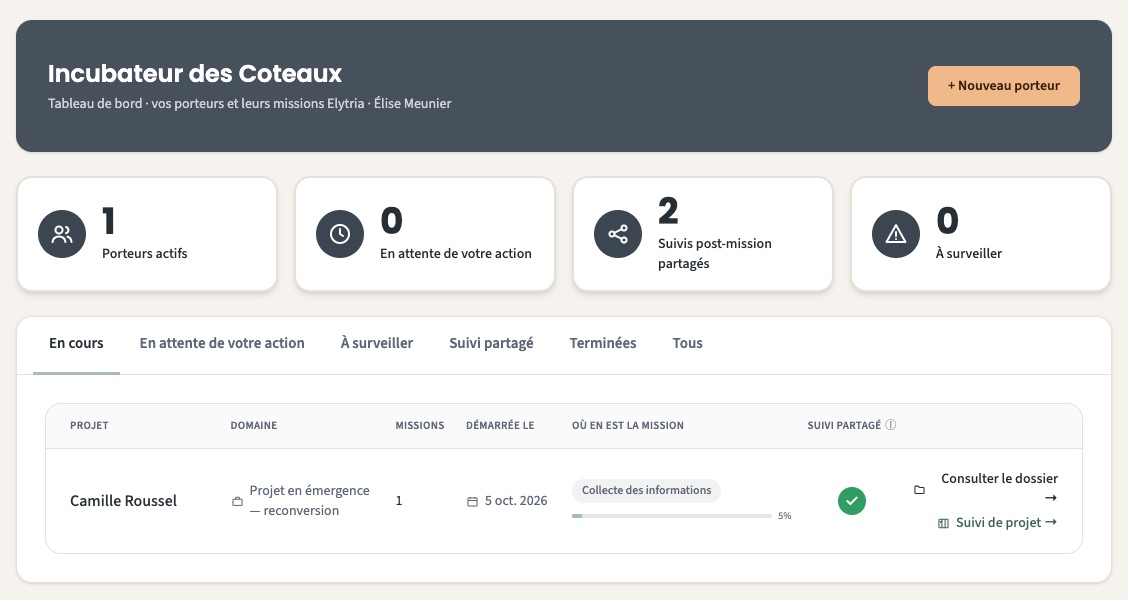
Task: Click the Suivis post-mission partagés label
Action: coord(715,253)
